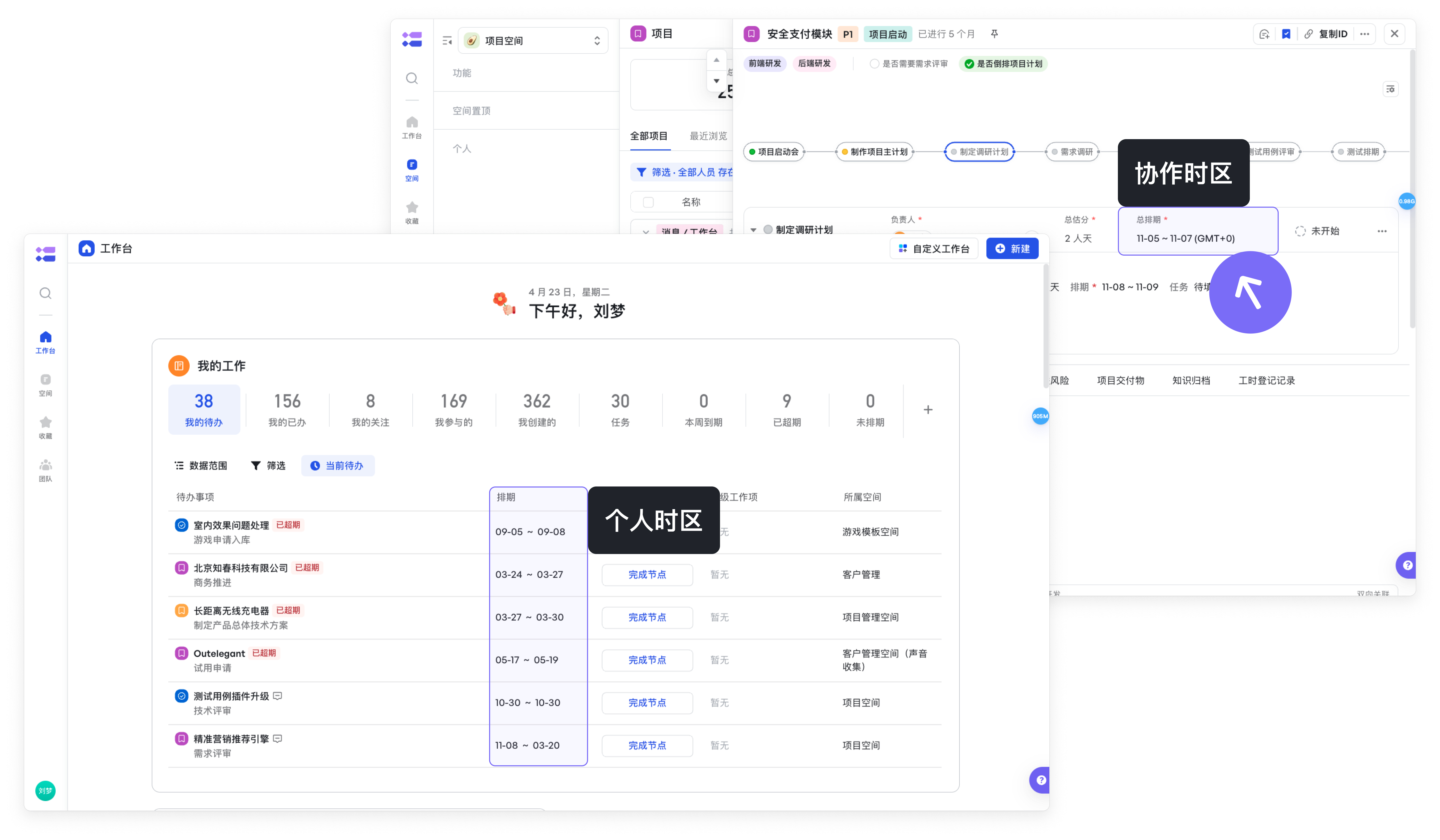Click the pink icon of 北京知春科技有限公司
This screenshot has height=840, width=1440.
pos(181,567)
